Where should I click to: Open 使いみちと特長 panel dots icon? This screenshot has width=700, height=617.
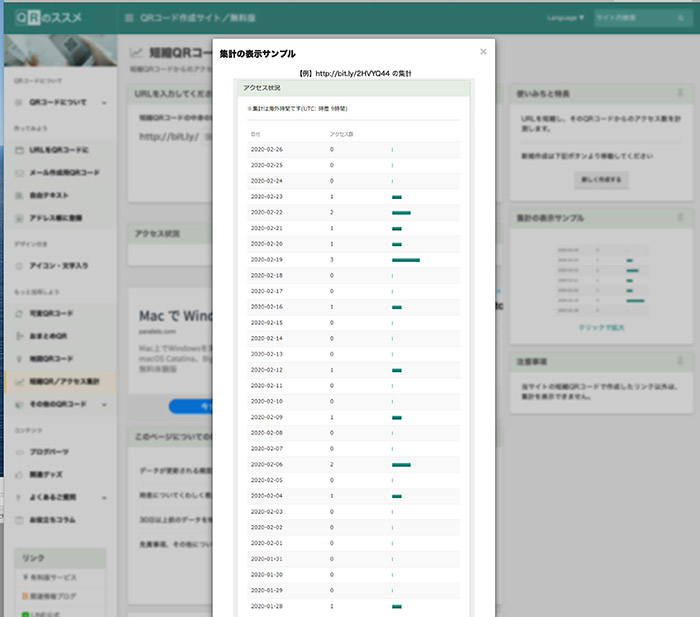click(x=680, y=93)
